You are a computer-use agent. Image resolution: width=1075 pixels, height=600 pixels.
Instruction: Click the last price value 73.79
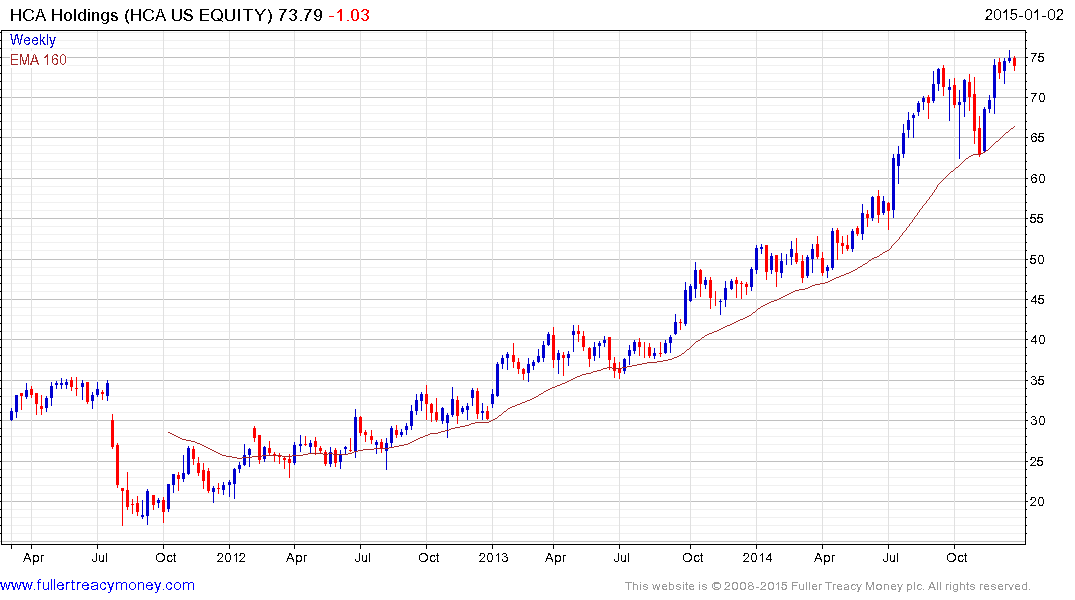300,15
